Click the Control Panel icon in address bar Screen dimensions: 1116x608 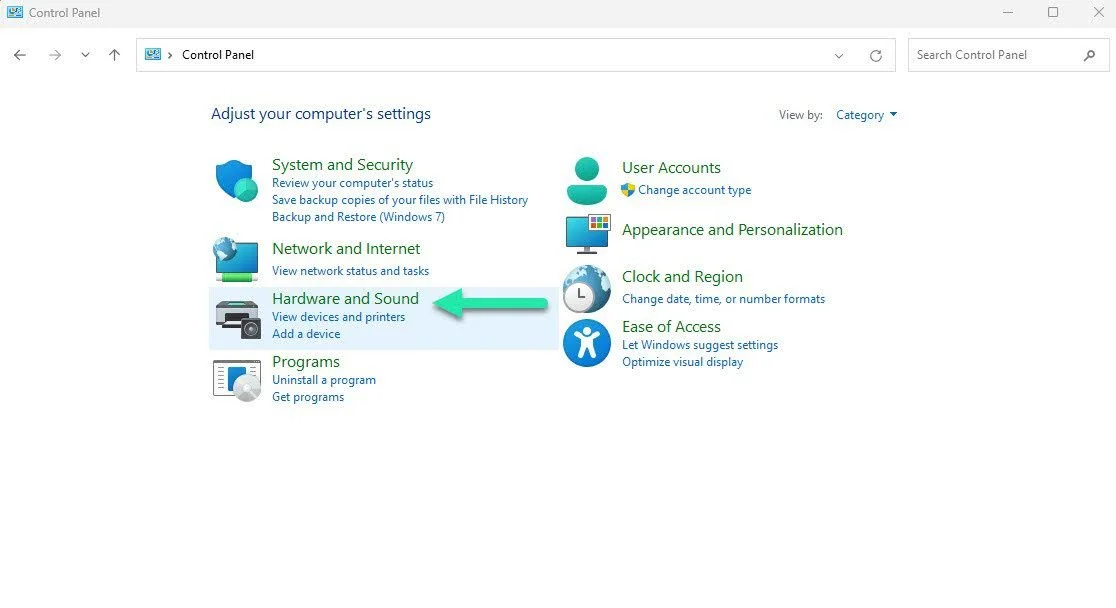[153, 55]
